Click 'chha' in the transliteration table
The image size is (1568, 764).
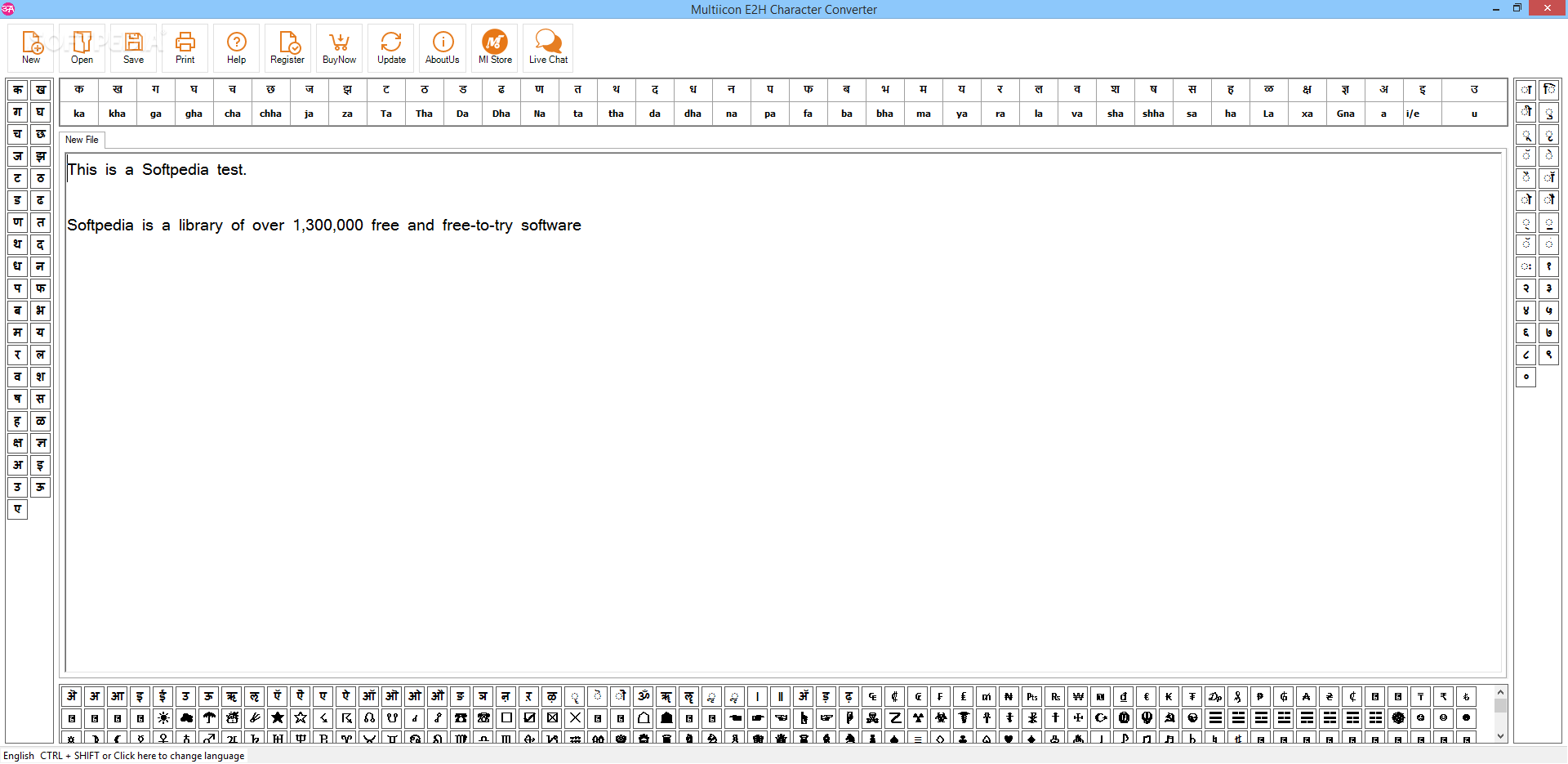pos(270,114)
